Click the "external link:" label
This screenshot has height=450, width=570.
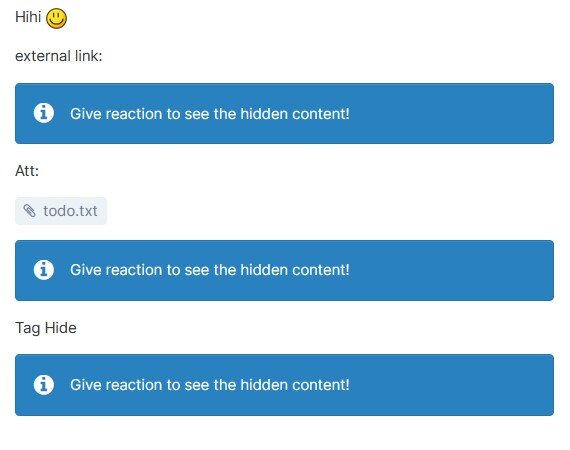pos(59,56)
